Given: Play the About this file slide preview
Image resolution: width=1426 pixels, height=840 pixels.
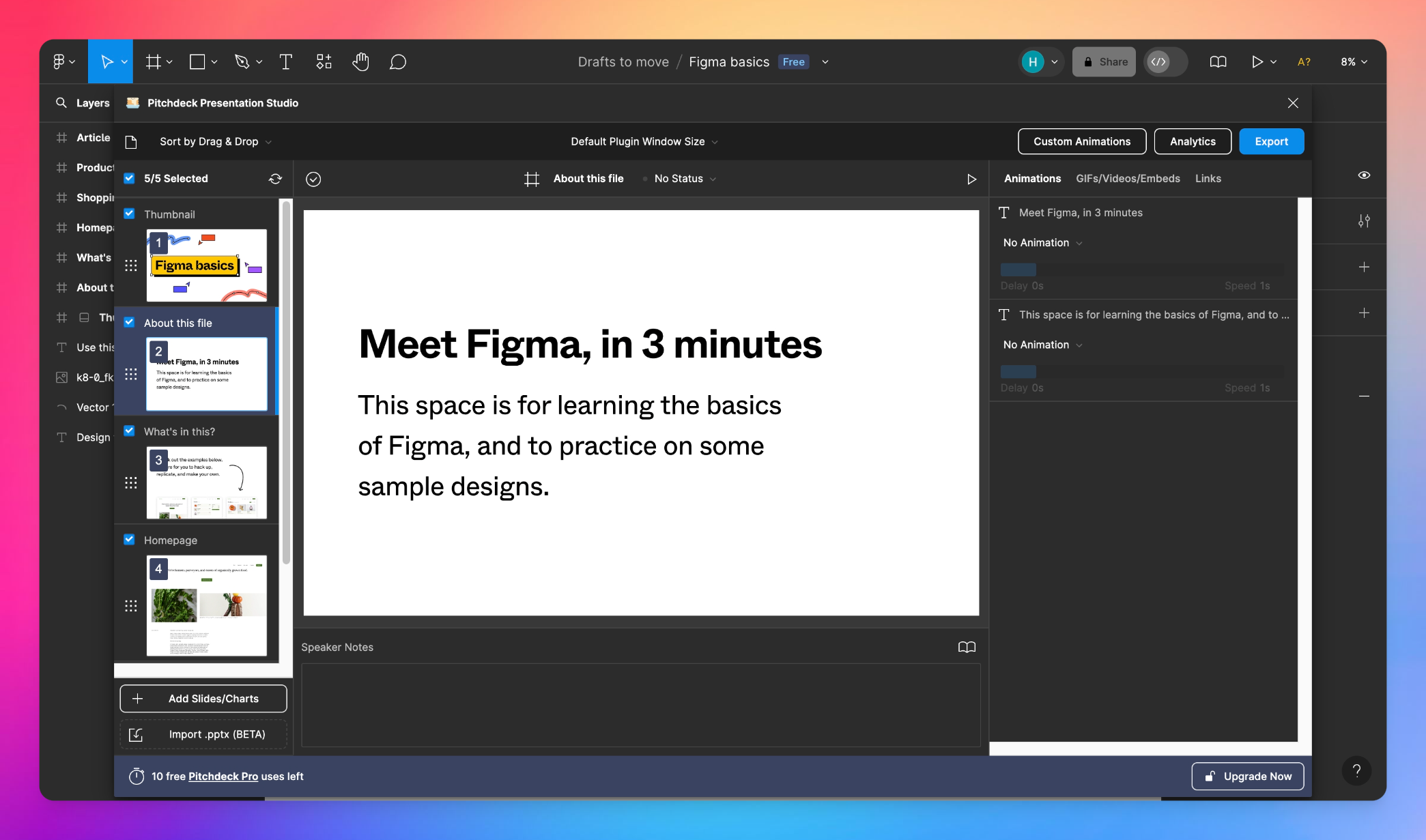Looking at the screenshot, I should pos(971,179).
